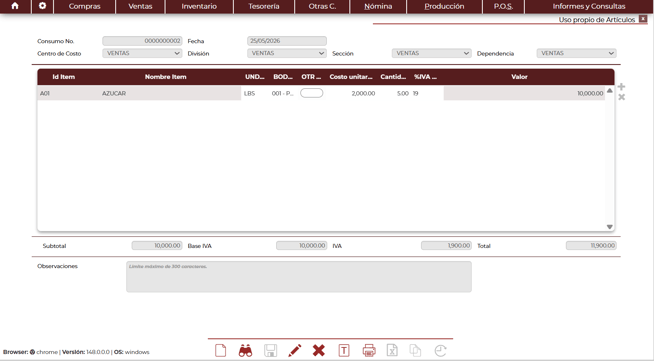Search records with the binoculars icon

tap(245, 351)
